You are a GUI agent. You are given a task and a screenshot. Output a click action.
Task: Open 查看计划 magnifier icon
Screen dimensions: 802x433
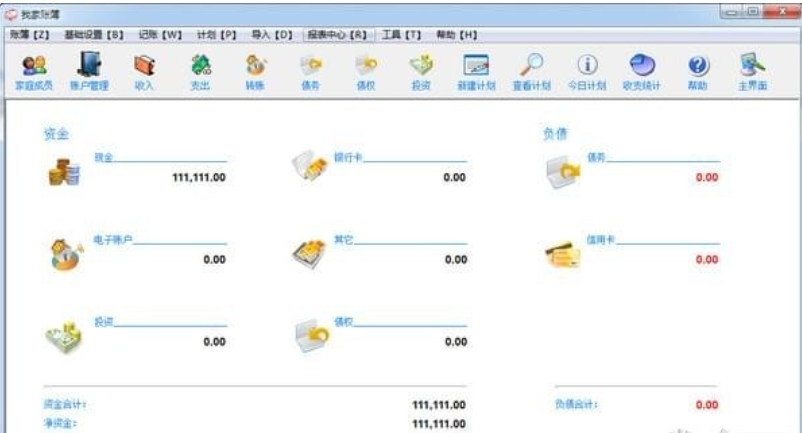tap(531, 72)
